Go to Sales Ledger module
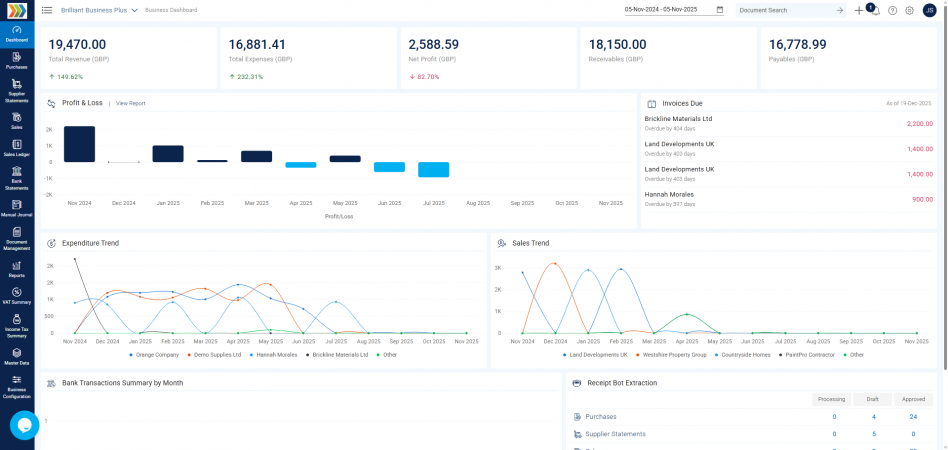 pyautogui.click(x=17, y=148)
